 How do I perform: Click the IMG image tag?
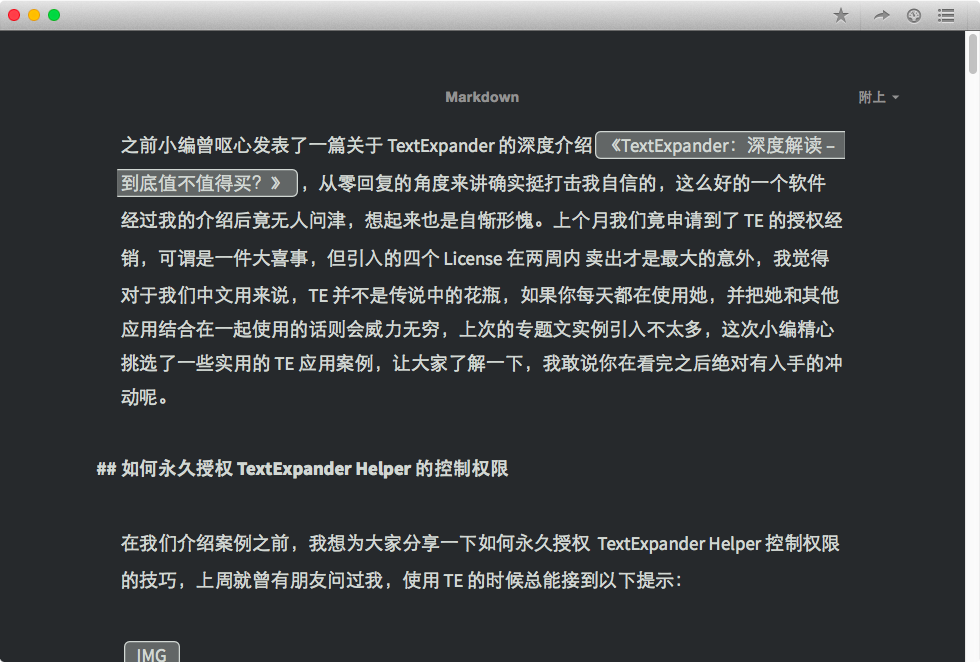pos(151,654)
